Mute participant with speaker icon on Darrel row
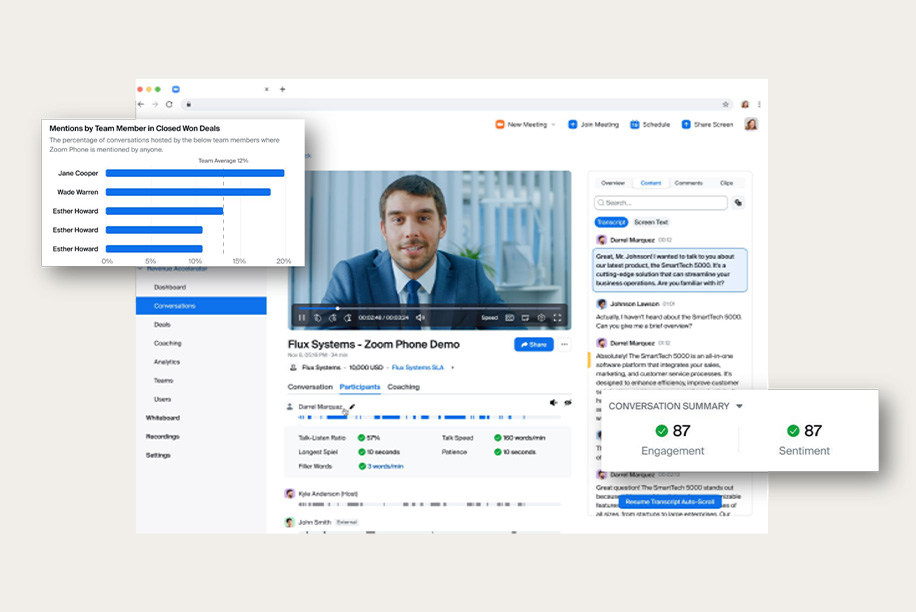The image size is (916, 612). click(x=553, y=402)
